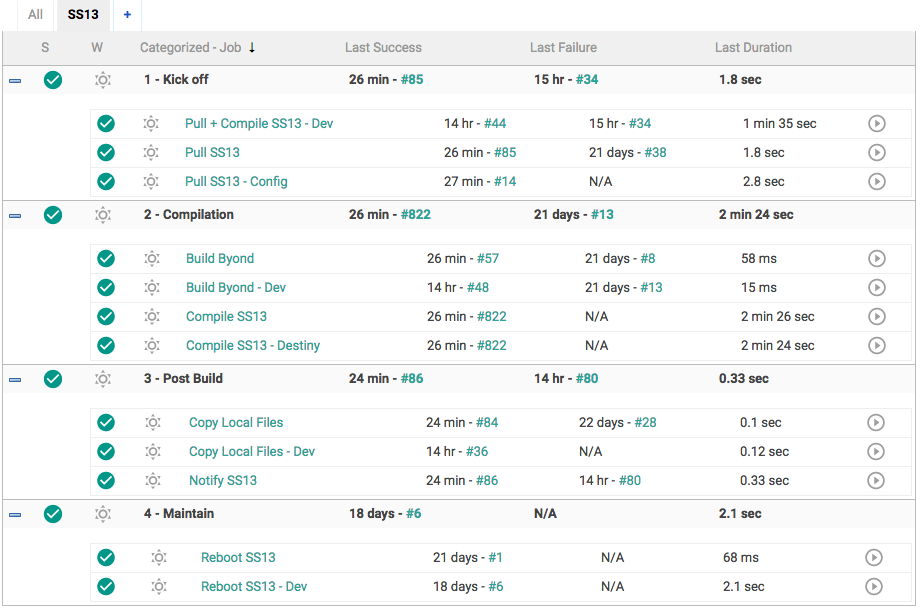
Task: Sort by Categorized - Job column header
Action: click(190, 48)
